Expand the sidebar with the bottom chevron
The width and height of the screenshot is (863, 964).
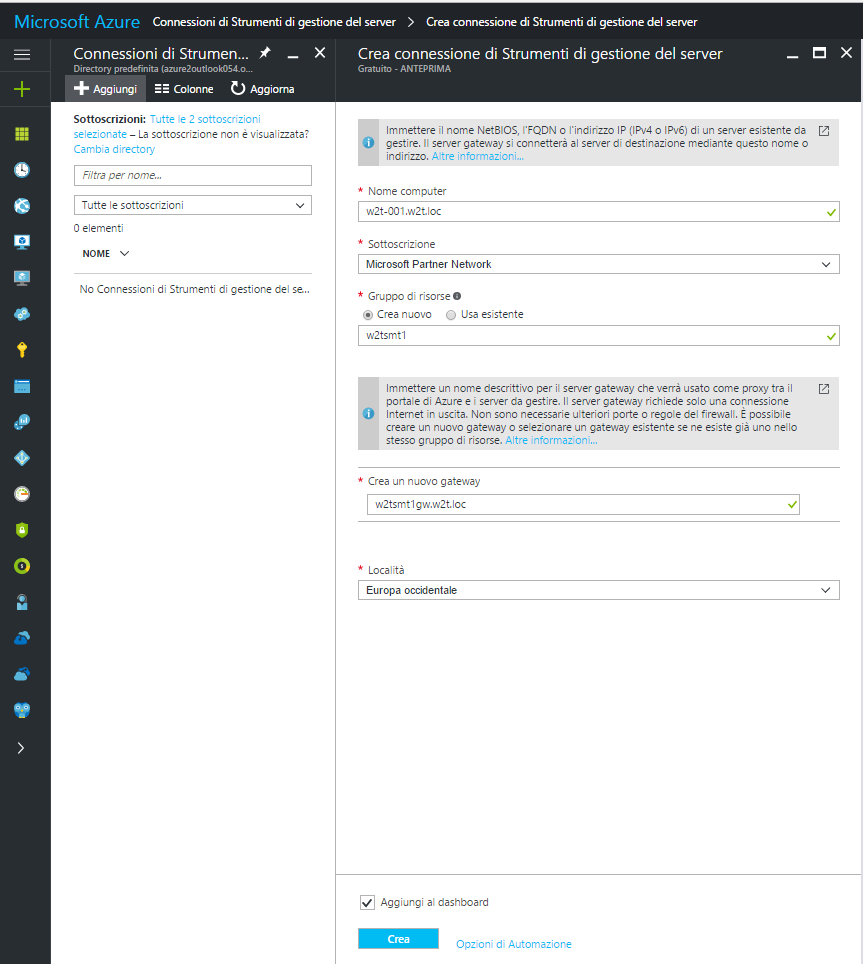21,748
